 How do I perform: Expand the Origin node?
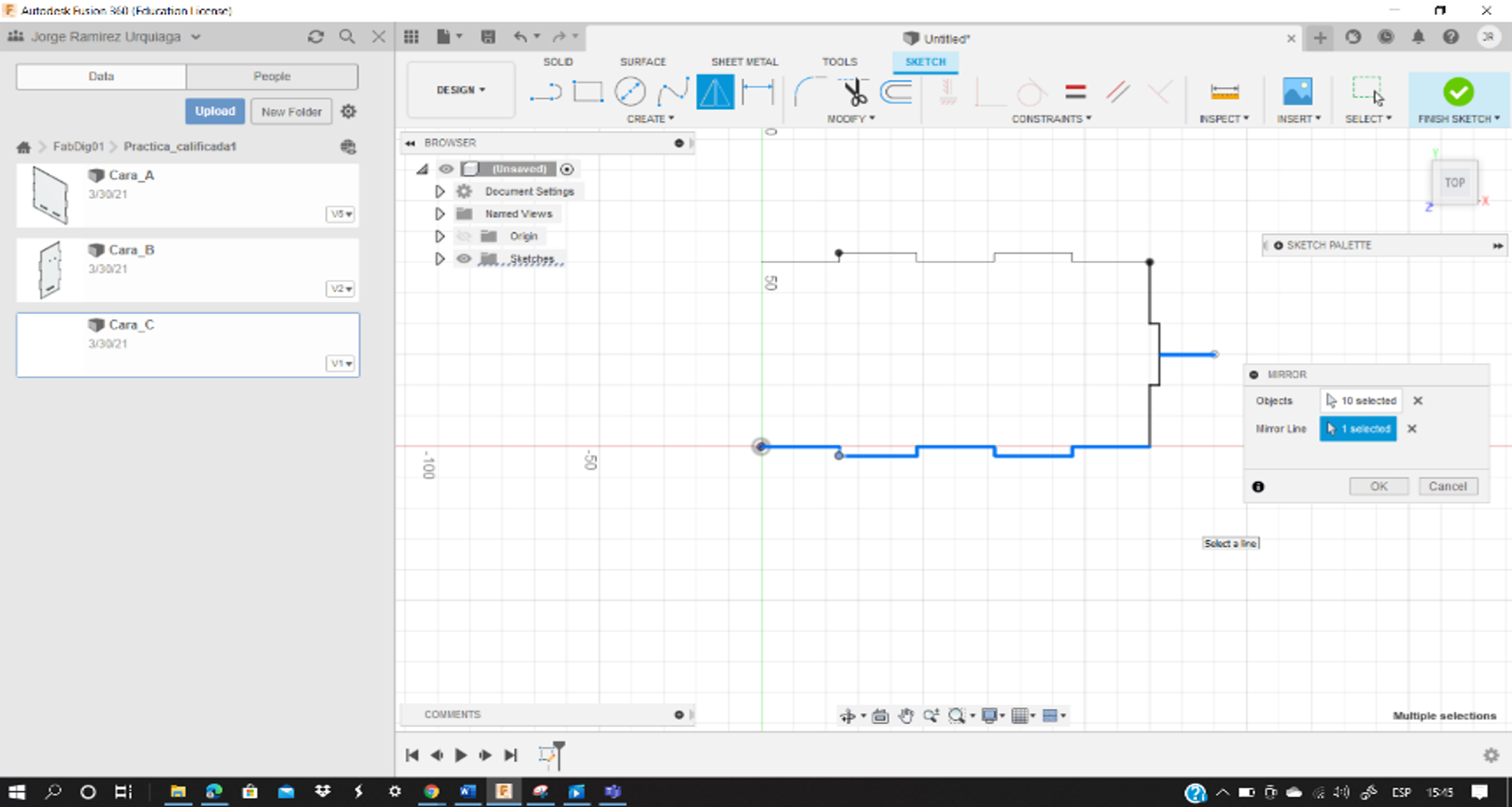click(x=440, y=236)
